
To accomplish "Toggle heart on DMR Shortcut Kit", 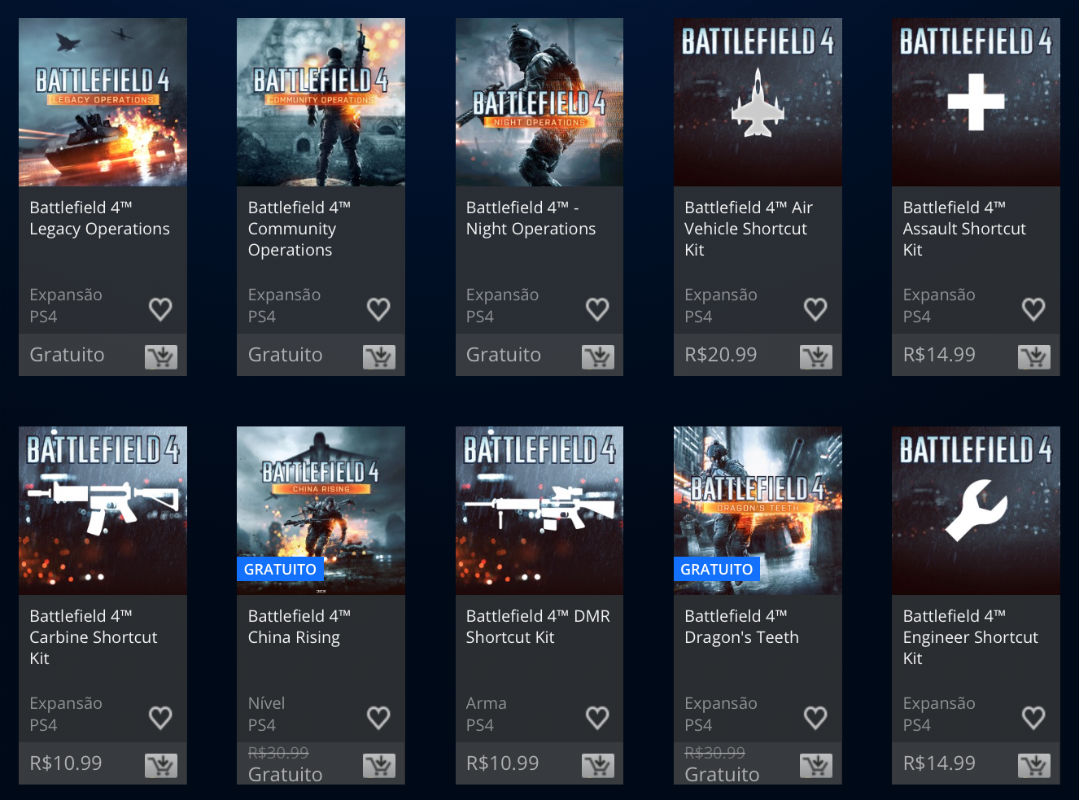I will pos(597,717).
